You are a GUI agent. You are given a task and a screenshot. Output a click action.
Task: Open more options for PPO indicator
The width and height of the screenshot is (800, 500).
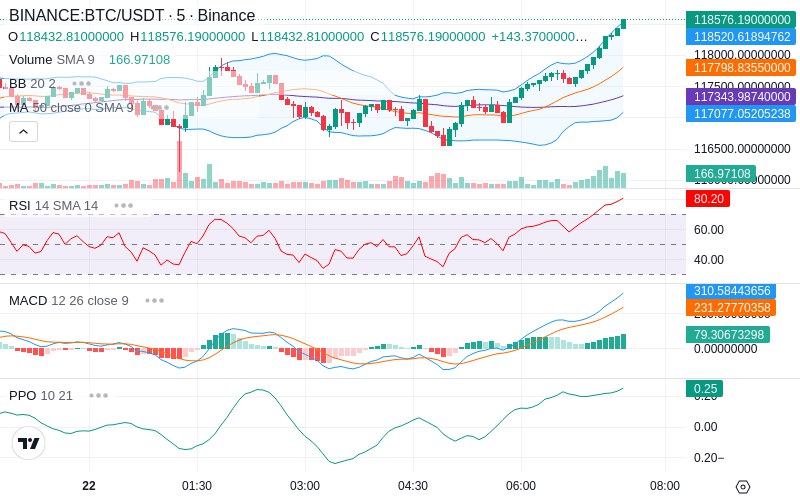point(98,395)
